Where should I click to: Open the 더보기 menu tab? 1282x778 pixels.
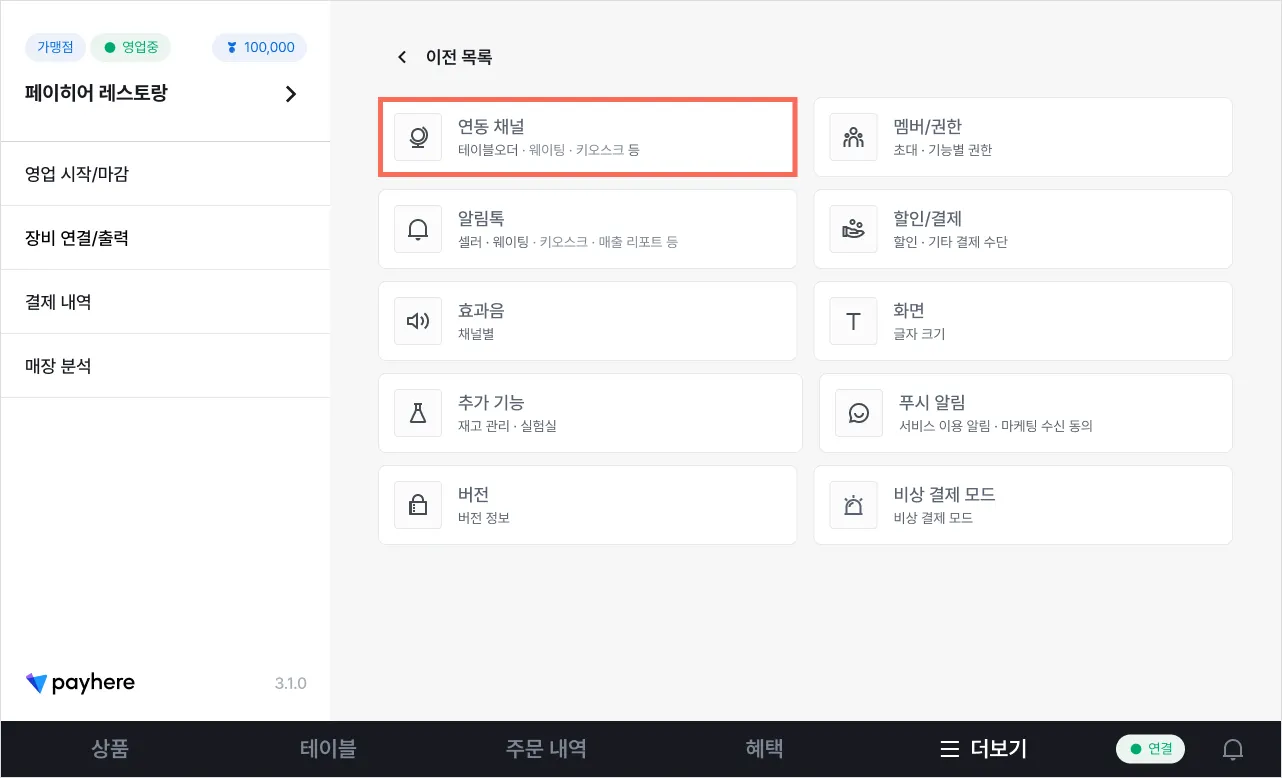[983, 749]
